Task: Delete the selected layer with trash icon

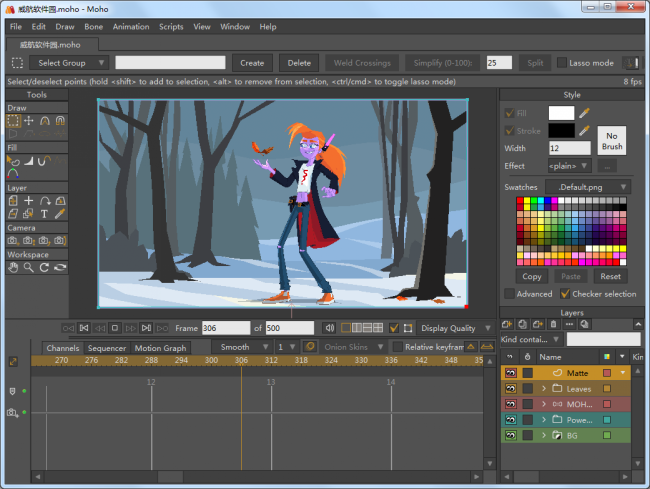Action: [553, 324]
